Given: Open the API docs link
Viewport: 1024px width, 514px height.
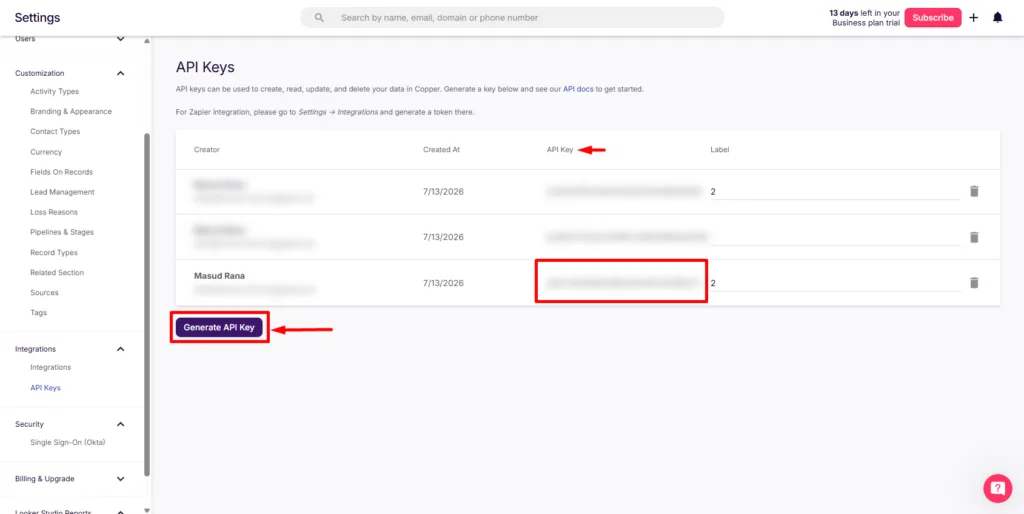Looking at the screenshot, I should pos(578,89).
